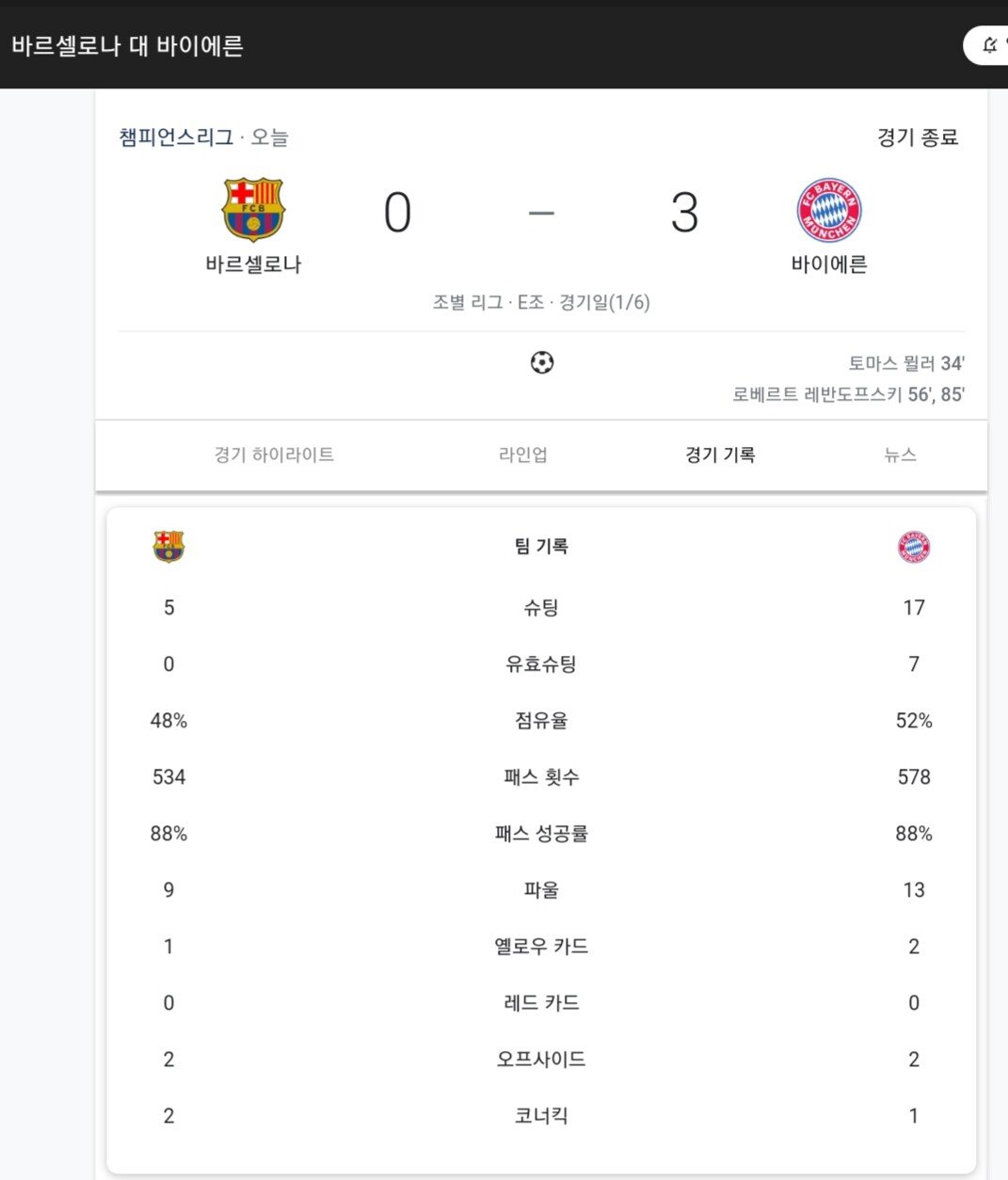The height and width of the screenshot is (1180, 1008).
Task: Click goal scorer 토마스 뮐러 34'
Action: pyautogui.click(x=905, y=364)
